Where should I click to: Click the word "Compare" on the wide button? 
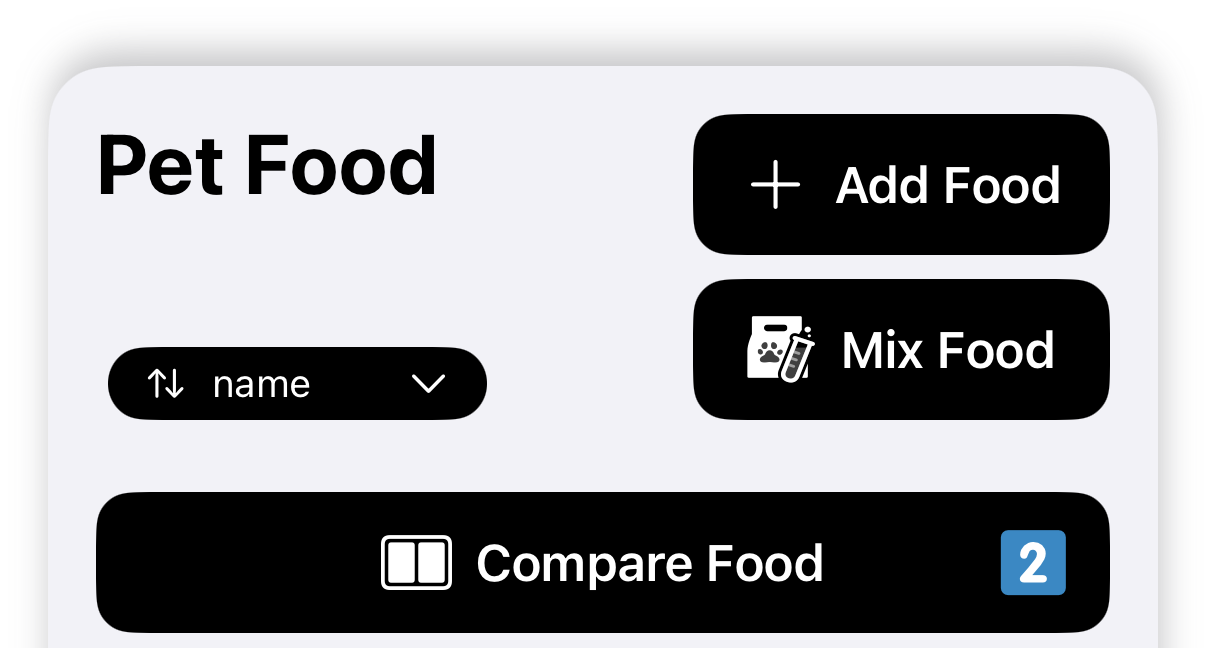click(585, 563)
